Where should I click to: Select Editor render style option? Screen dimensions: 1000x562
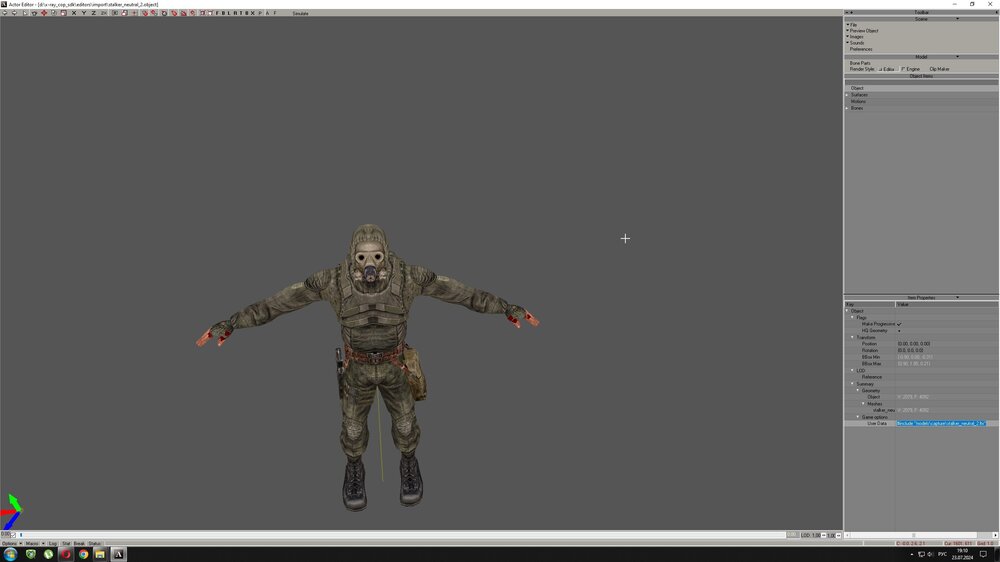(x=887, y=69)
